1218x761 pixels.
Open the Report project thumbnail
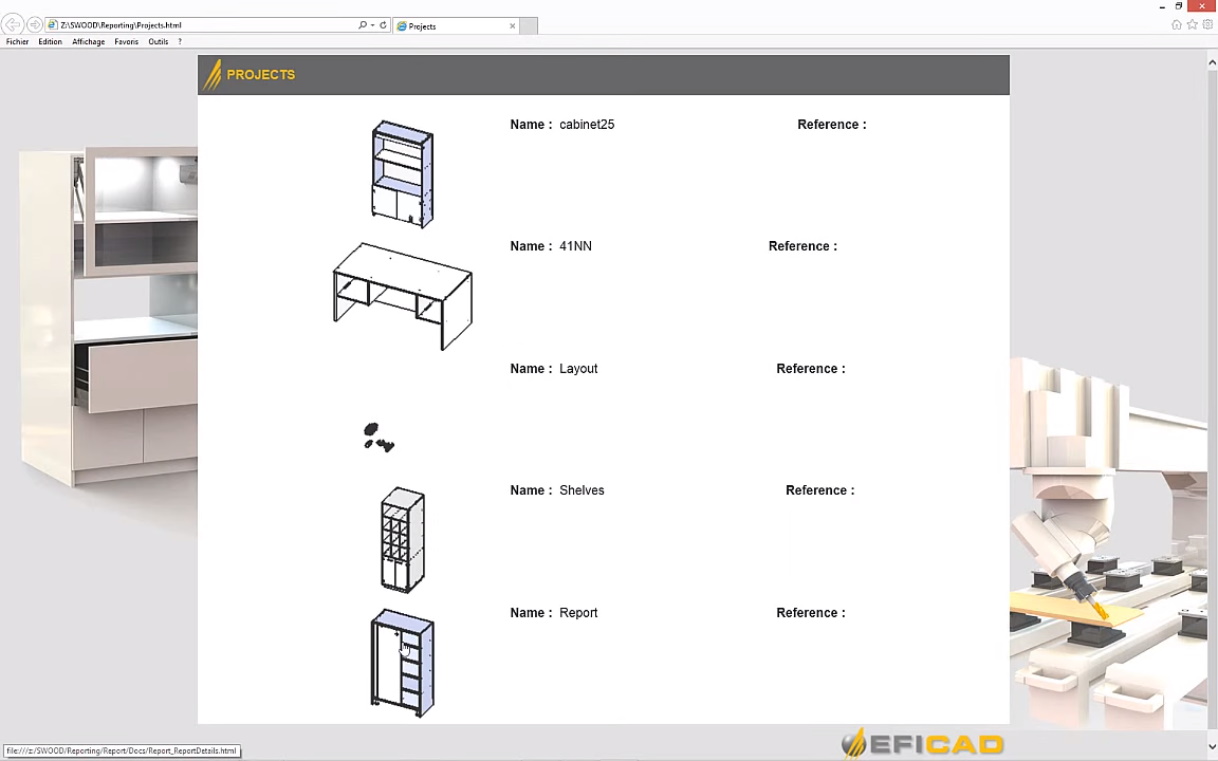[402, 662]
